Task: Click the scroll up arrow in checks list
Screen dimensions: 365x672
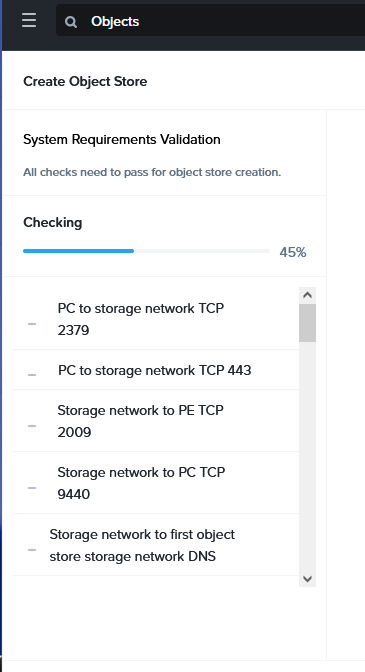Action: [x=307, y=295]
